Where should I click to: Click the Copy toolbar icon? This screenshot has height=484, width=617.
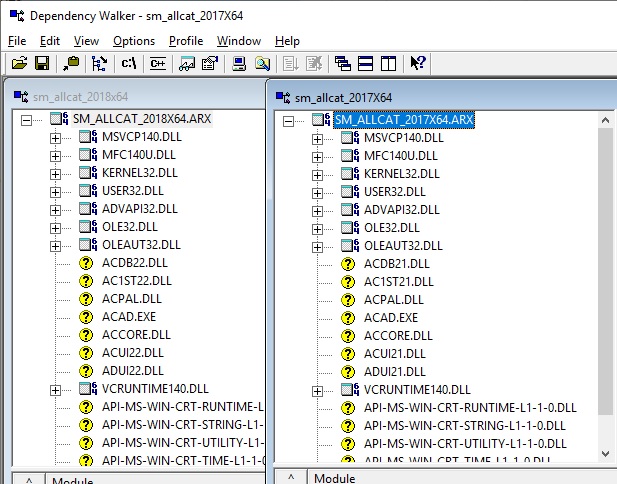[71, 63]
